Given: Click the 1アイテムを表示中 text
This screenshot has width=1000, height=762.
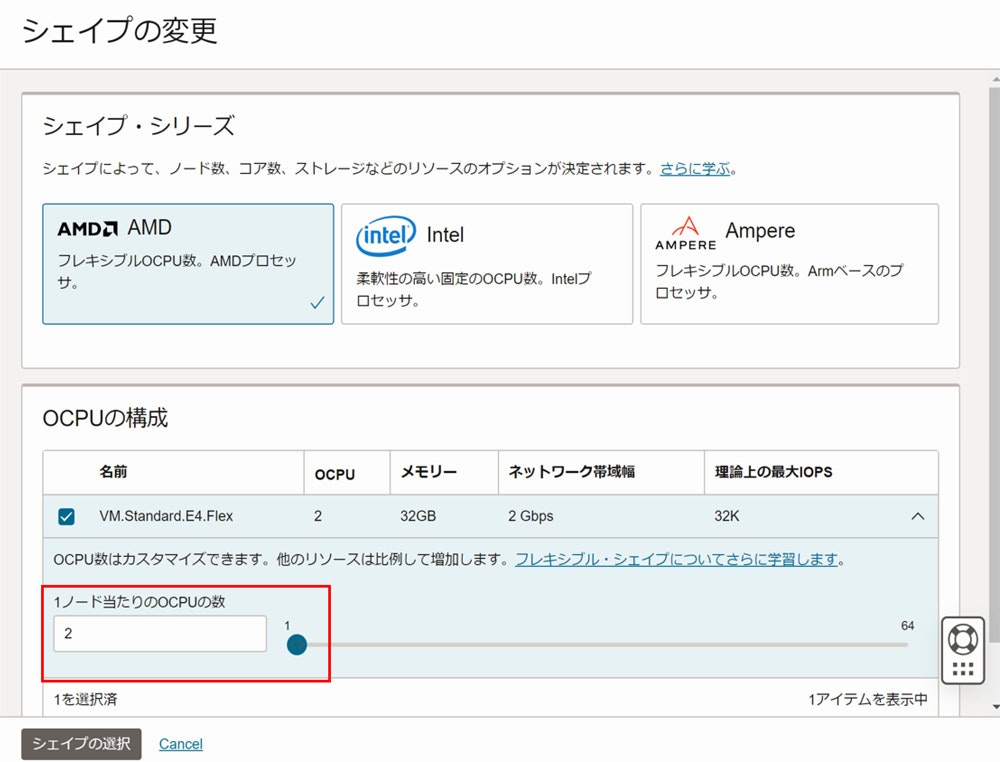Looking at the screenshot, I should [868, 700].
